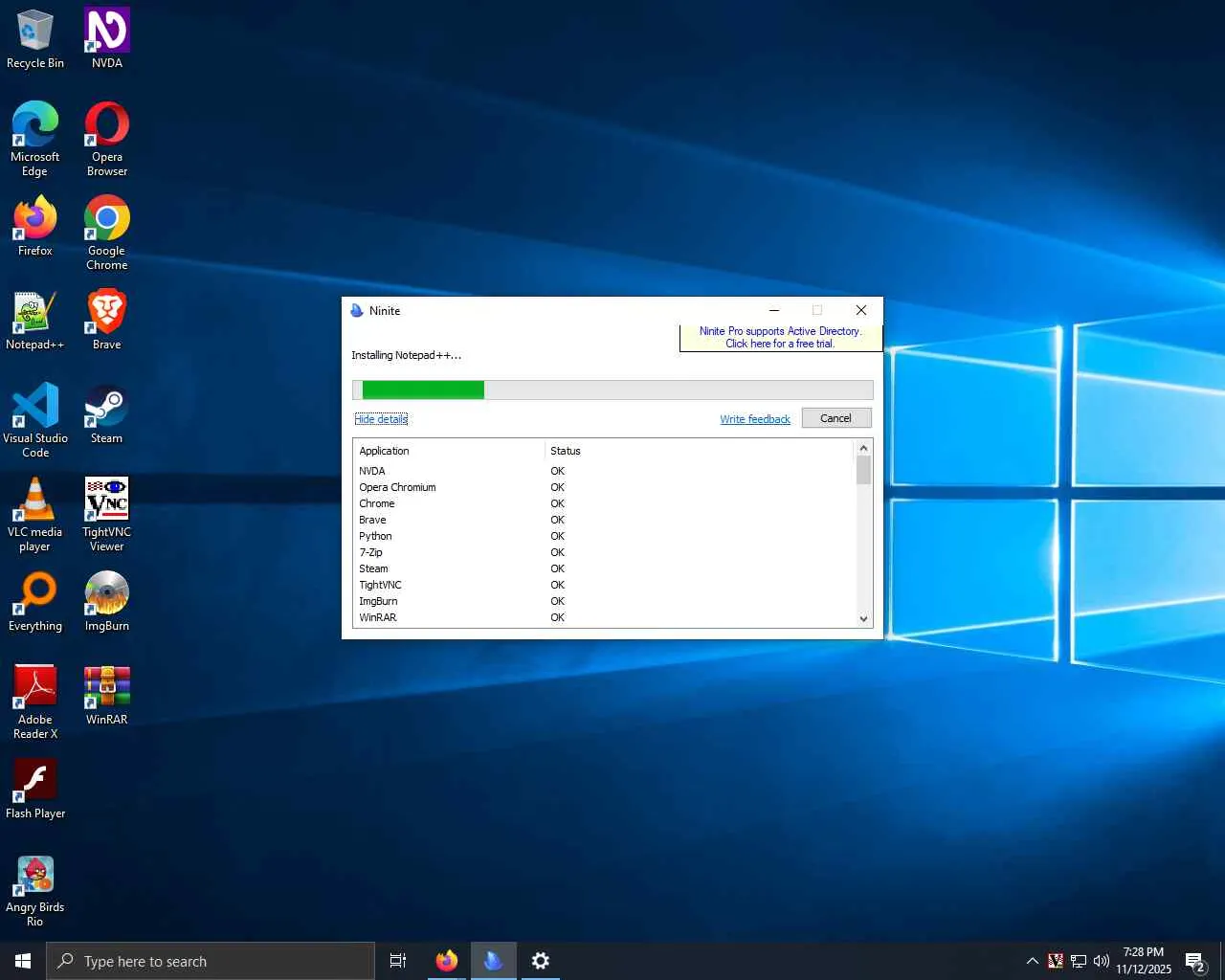Image resolution: width=1225 pixels, height=980 pixels.
Task: Select the Microsoft Edge desktop shortcut
Action: pyautogui.click(x=35, y=140)
